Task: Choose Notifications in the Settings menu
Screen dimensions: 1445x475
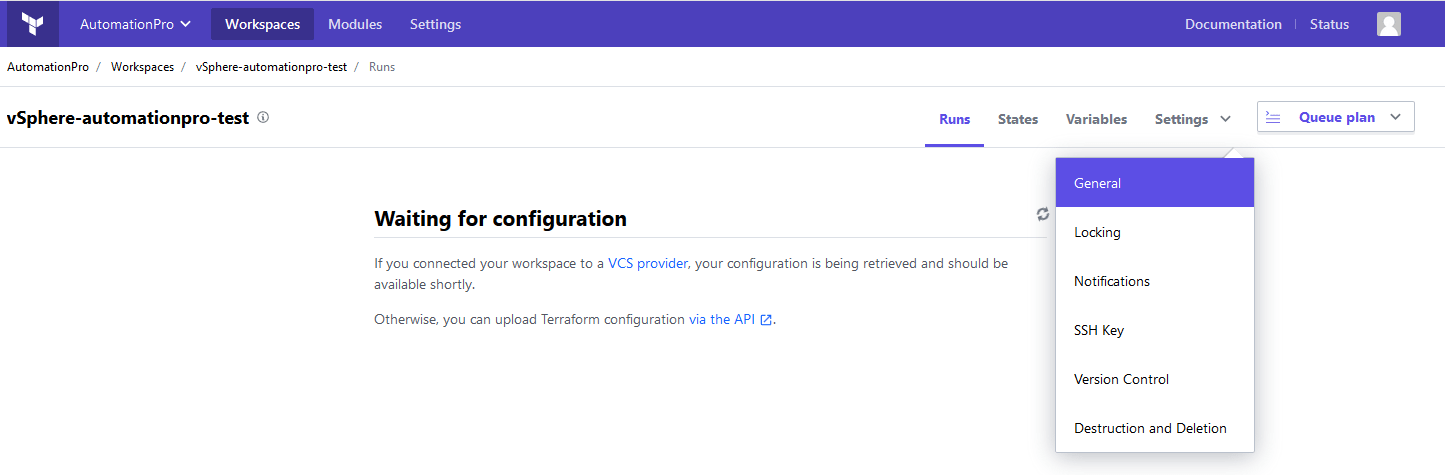Action: click(x=1155, y=281)
